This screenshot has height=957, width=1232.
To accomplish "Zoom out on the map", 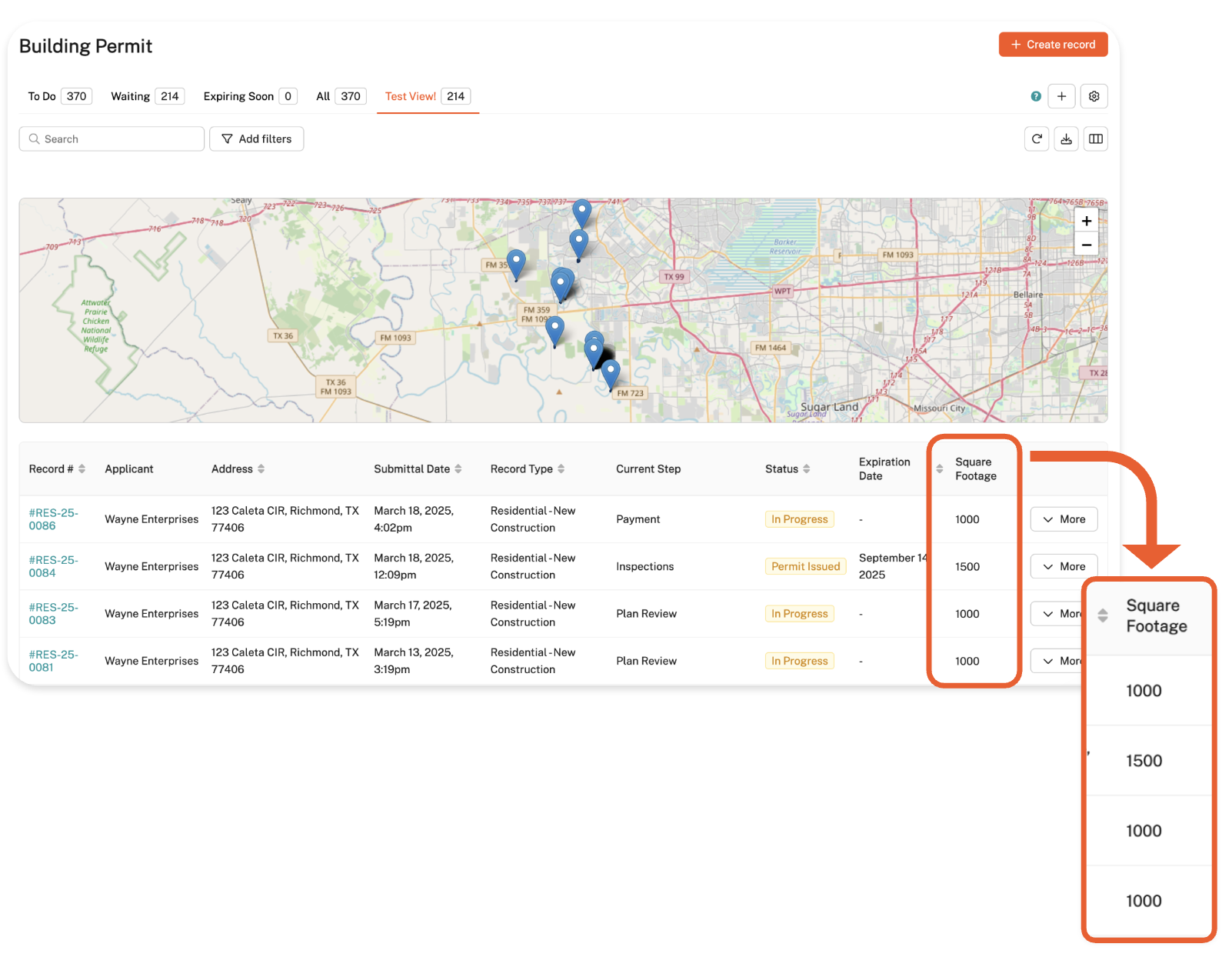I will coord(1086,245).
